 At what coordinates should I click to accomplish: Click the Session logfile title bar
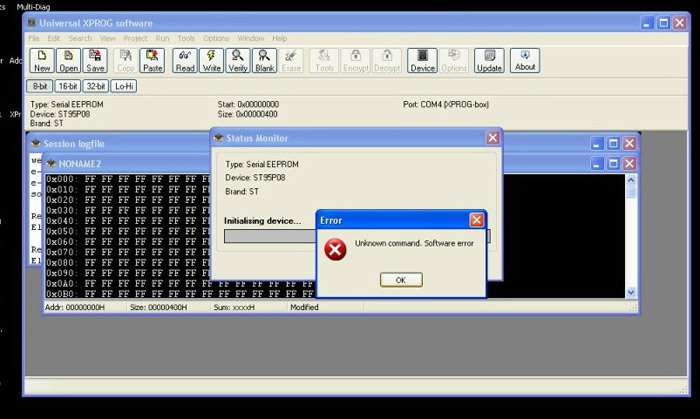click(121, 144)
